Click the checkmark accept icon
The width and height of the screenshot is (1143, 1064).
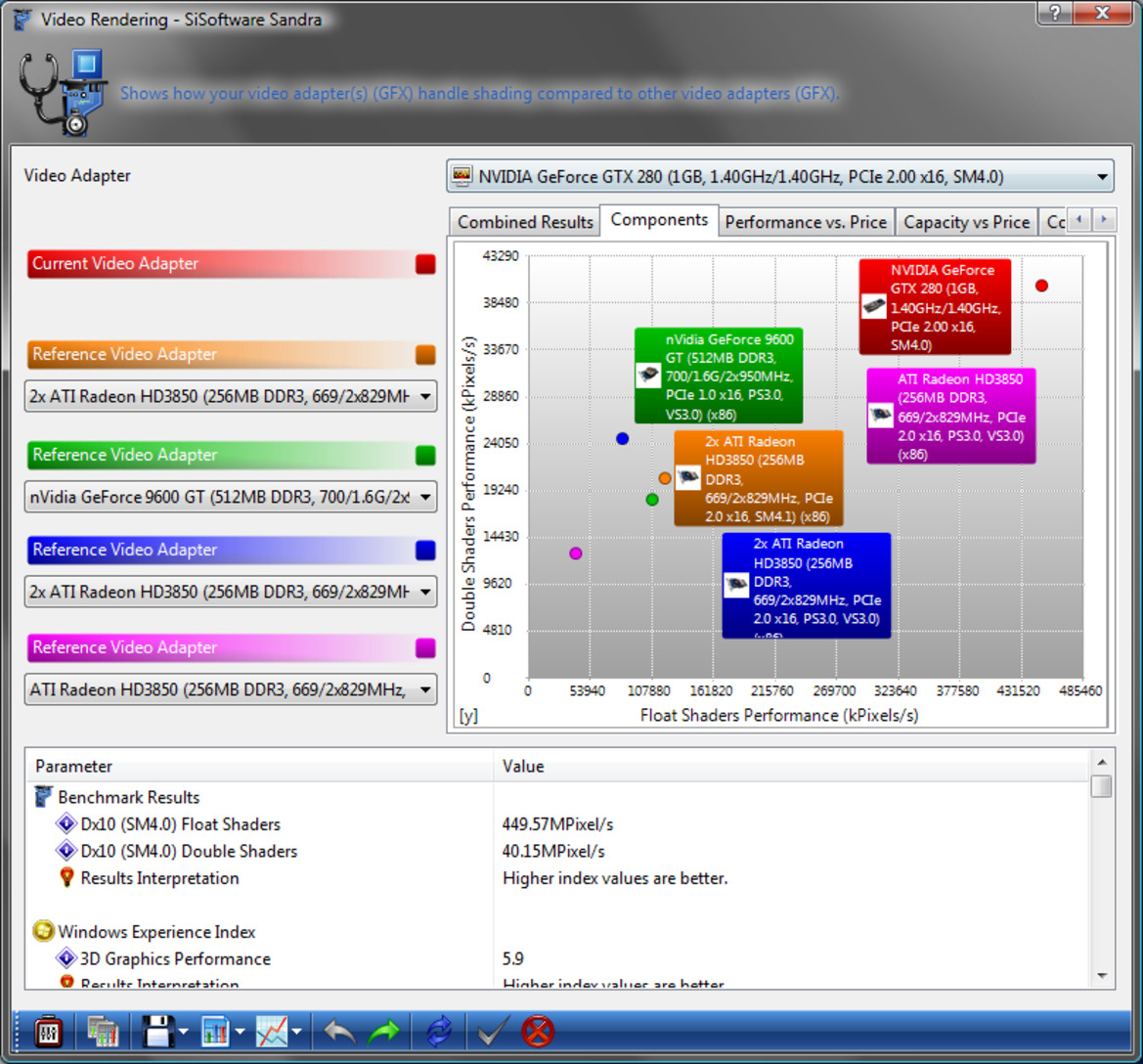(492, 1032)
